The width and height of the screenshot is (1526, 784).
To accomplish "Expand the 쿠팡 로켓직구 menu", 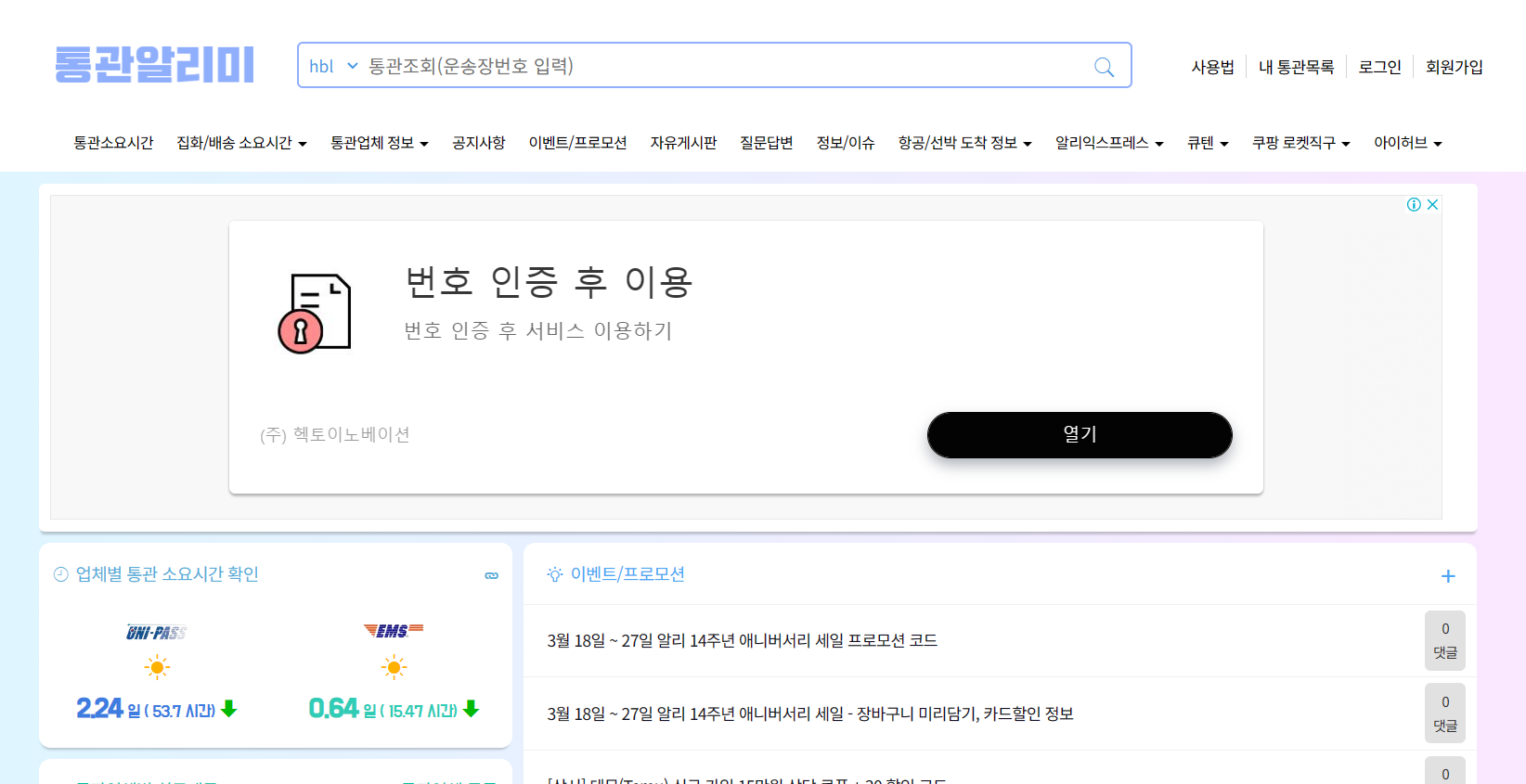I will click(x=1300, y=143).
